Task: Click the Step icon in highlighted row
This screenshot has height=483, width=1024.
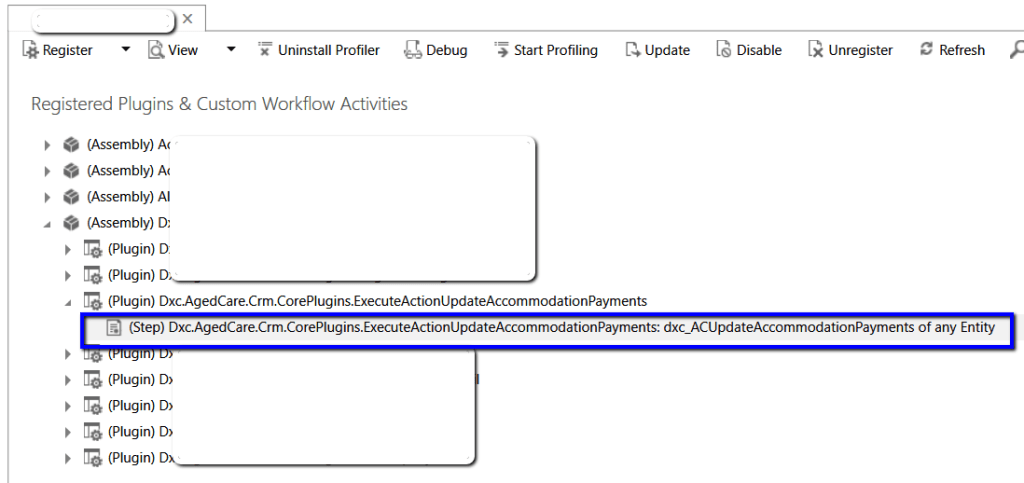Action: tap(114, 327)
